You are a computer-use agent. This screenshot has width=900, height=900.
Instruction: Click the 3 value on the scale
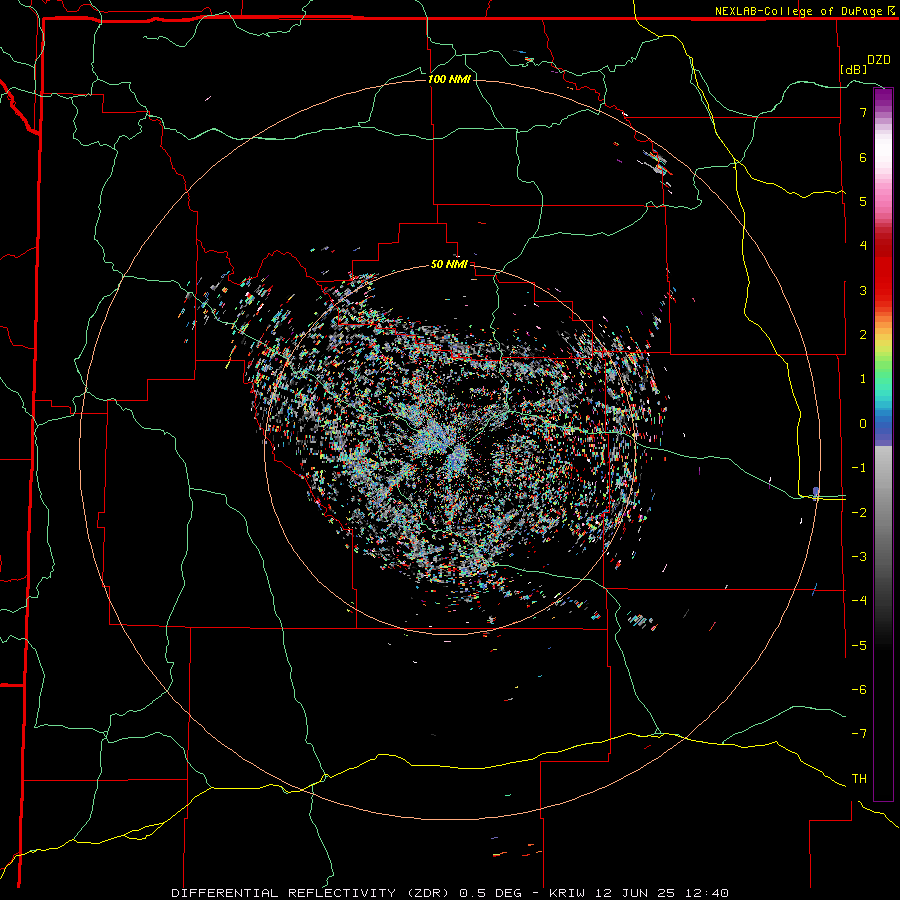click(863, 290)
